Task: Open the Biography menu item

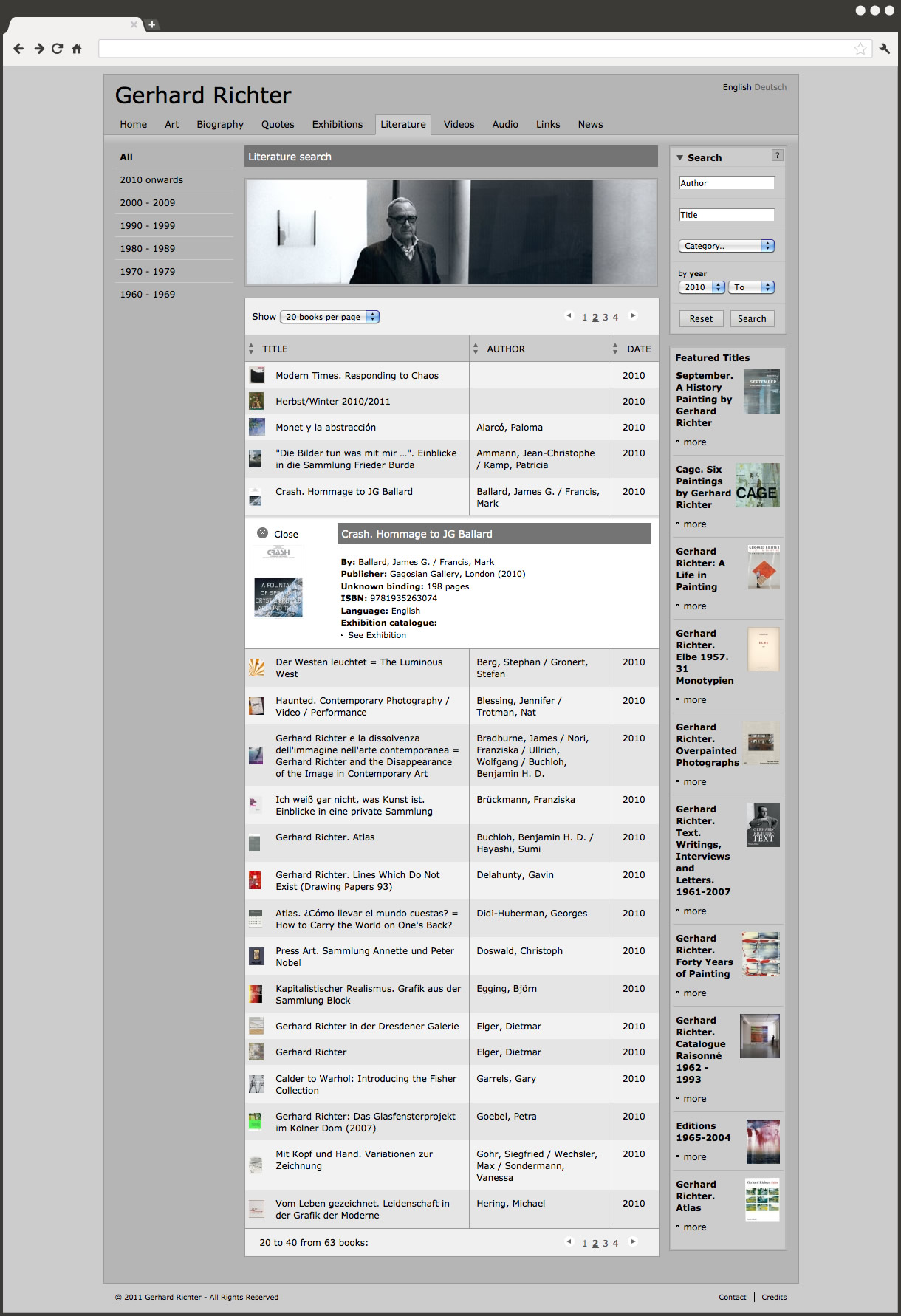Action: tap(219, 125)
